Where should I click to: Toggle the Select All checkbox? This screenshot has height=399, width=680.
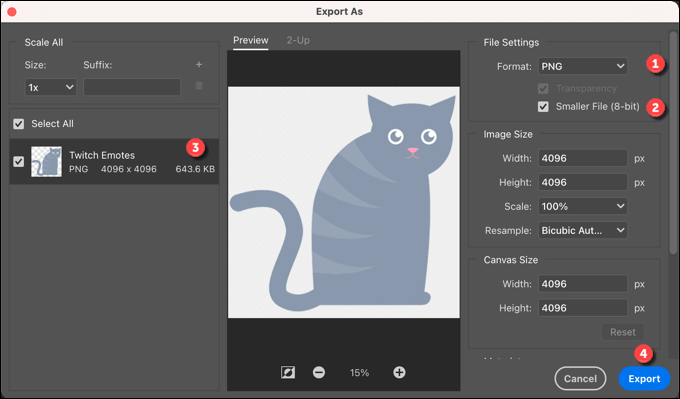tap(19, 124)
